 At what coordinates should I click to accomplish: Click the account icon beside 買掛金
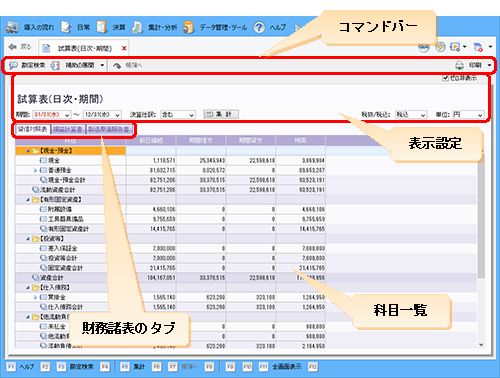coord(43,297)
